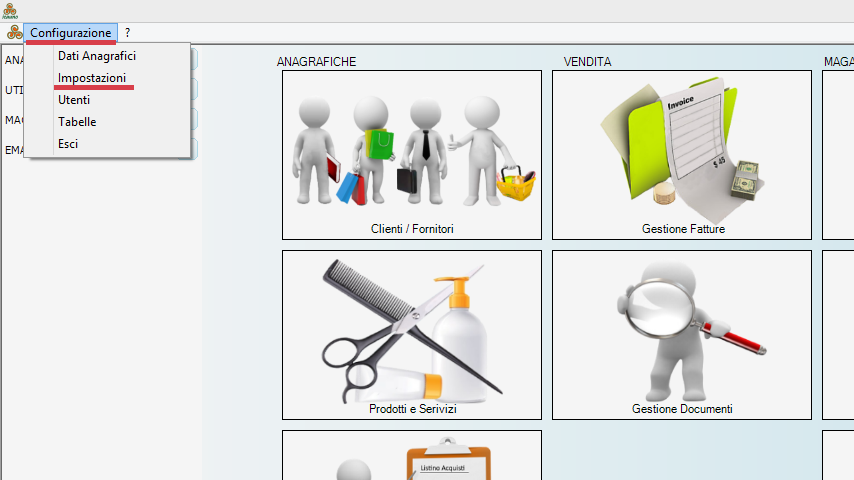The width and height of the screenshot is (854, 480).
Task: Expand the ANA... section in left sidebar
Action: (13, 60)
